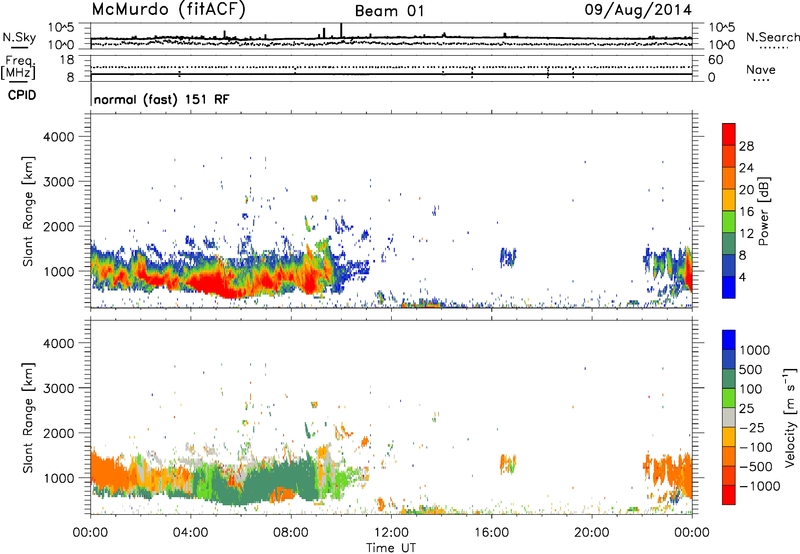This screenshot has height=554, width=800.
Task: Click the 'Time UT' axis title
Action: pyautogui.click(x=391, y=548)
